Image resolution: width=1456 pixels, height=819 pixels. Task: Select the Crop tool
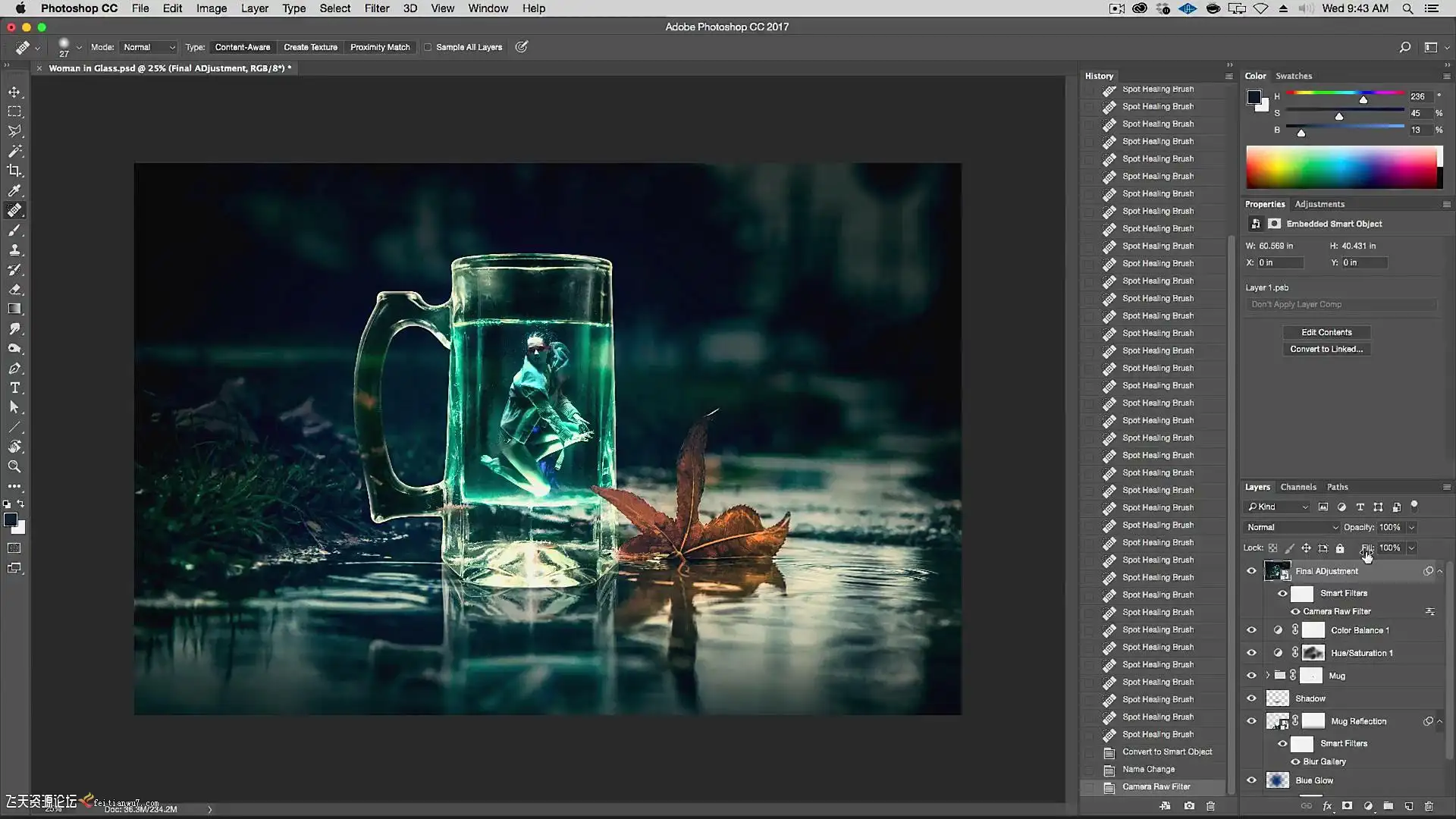point(14,171)
